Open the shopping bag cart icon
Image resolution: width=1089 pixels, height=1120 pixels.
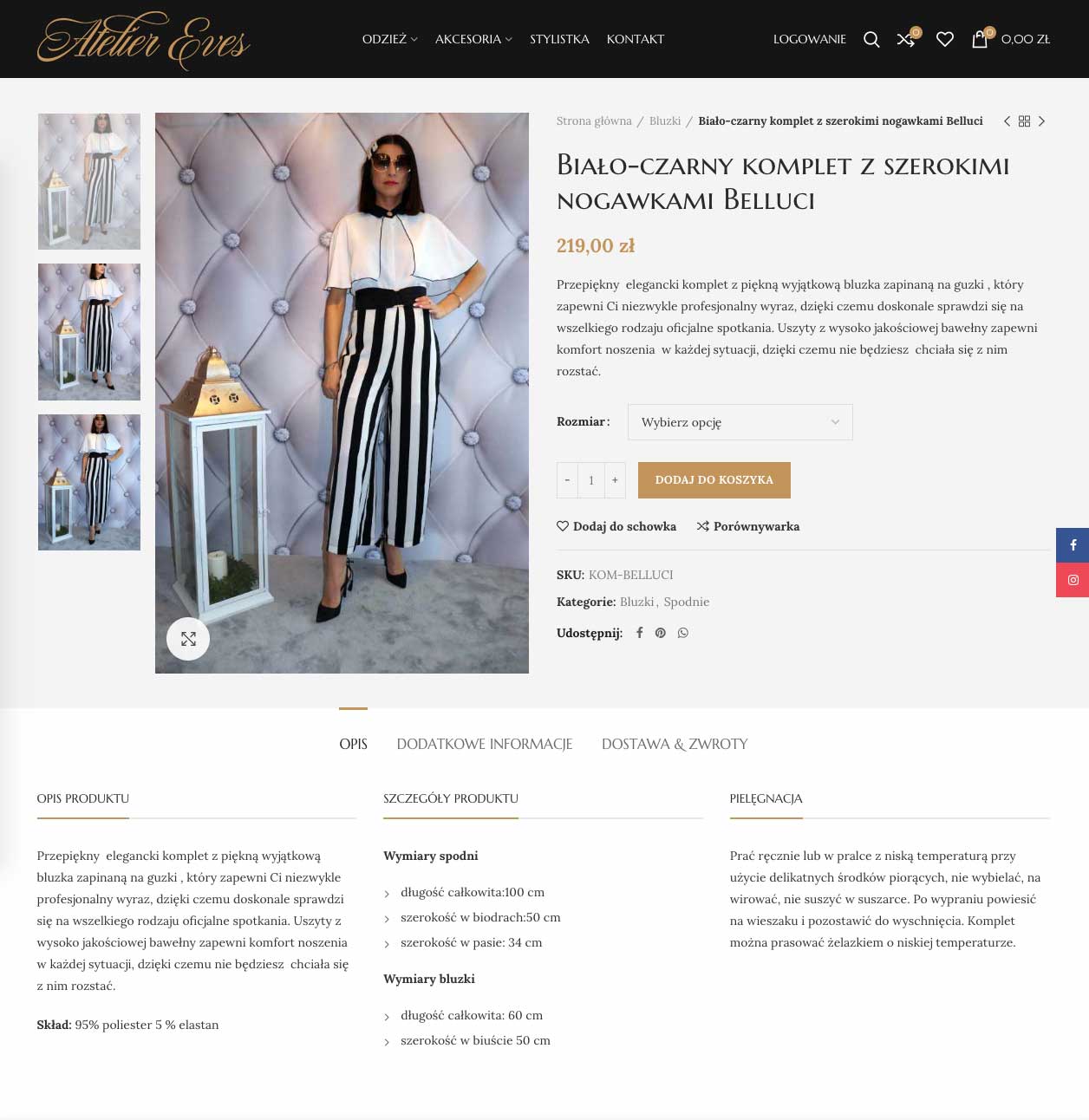[x=980, y=39]
